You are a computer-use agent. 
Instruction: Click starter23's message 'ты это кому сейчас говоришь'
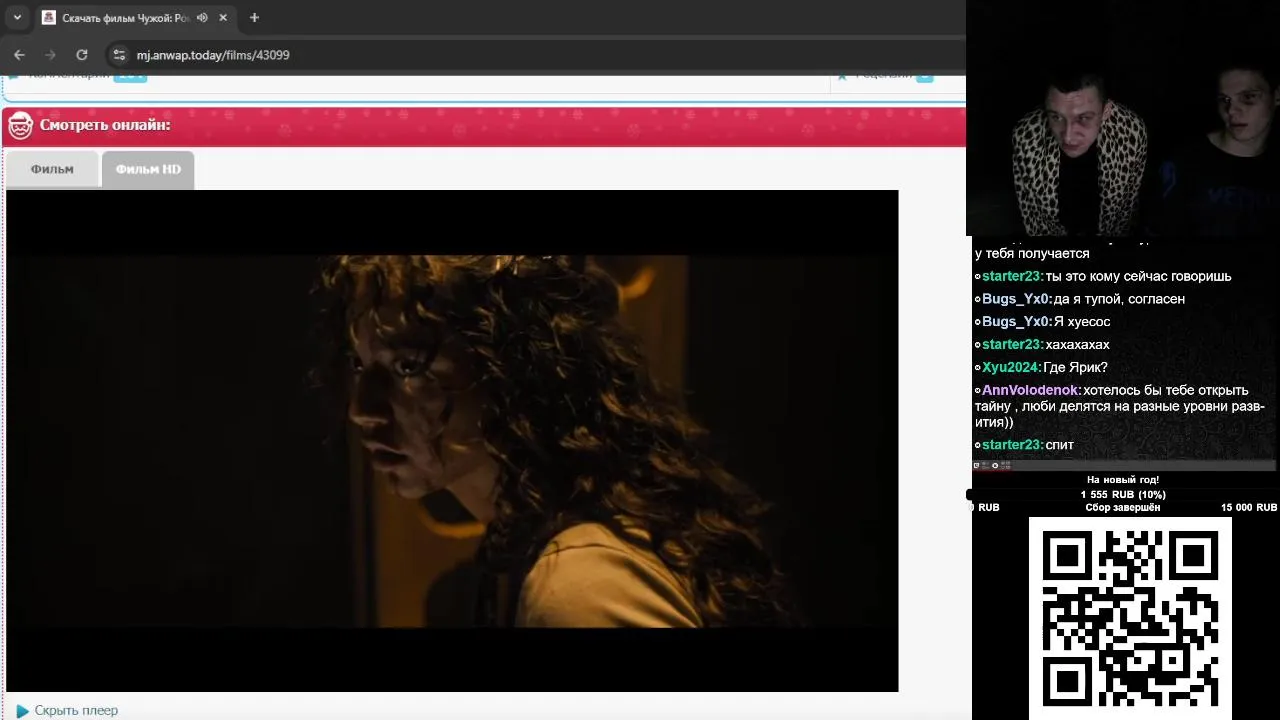pyautogui.click(x=1138, y=276)
